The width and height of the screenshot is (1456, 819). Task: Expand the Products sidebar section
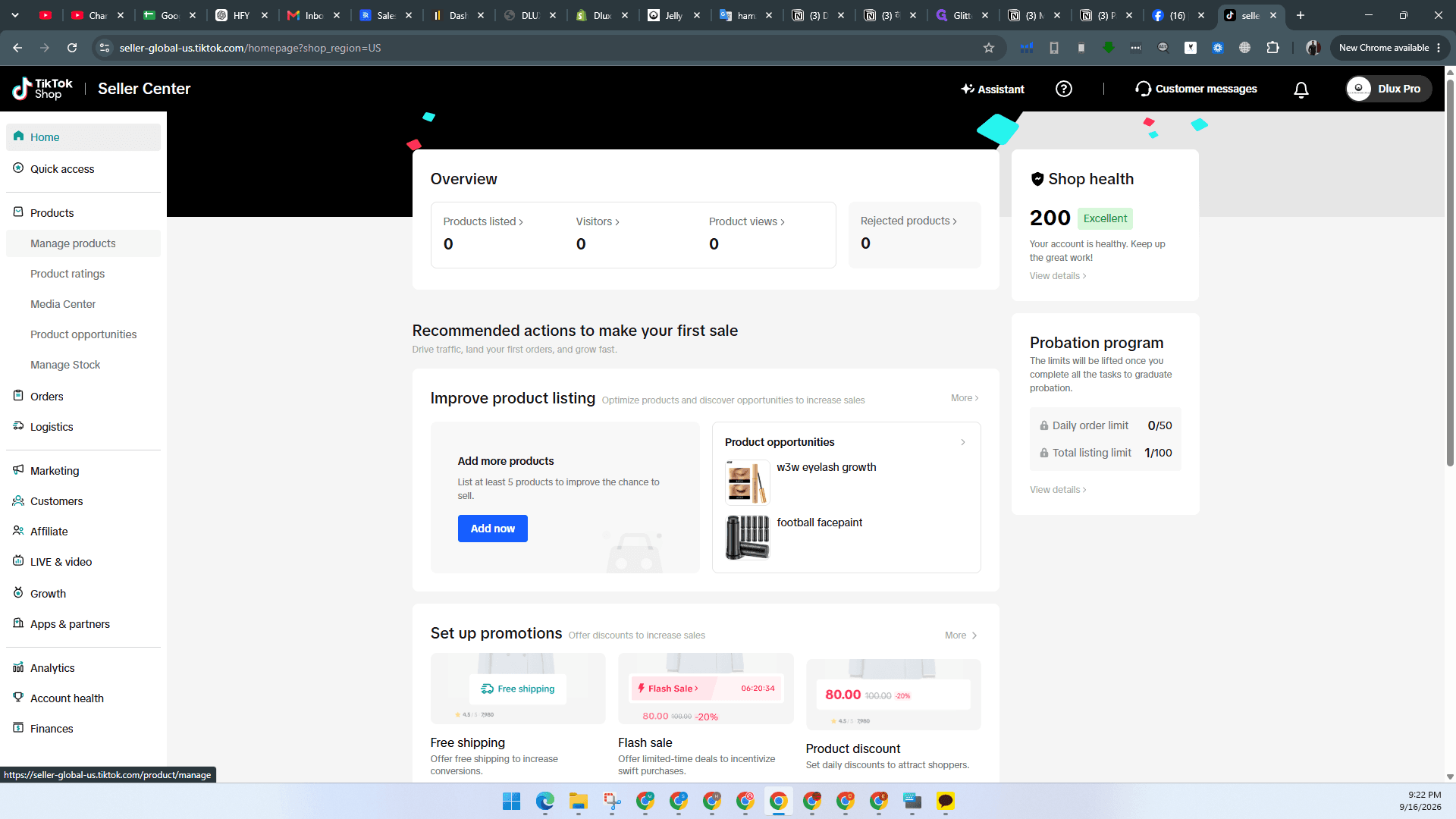coord(83,213)
